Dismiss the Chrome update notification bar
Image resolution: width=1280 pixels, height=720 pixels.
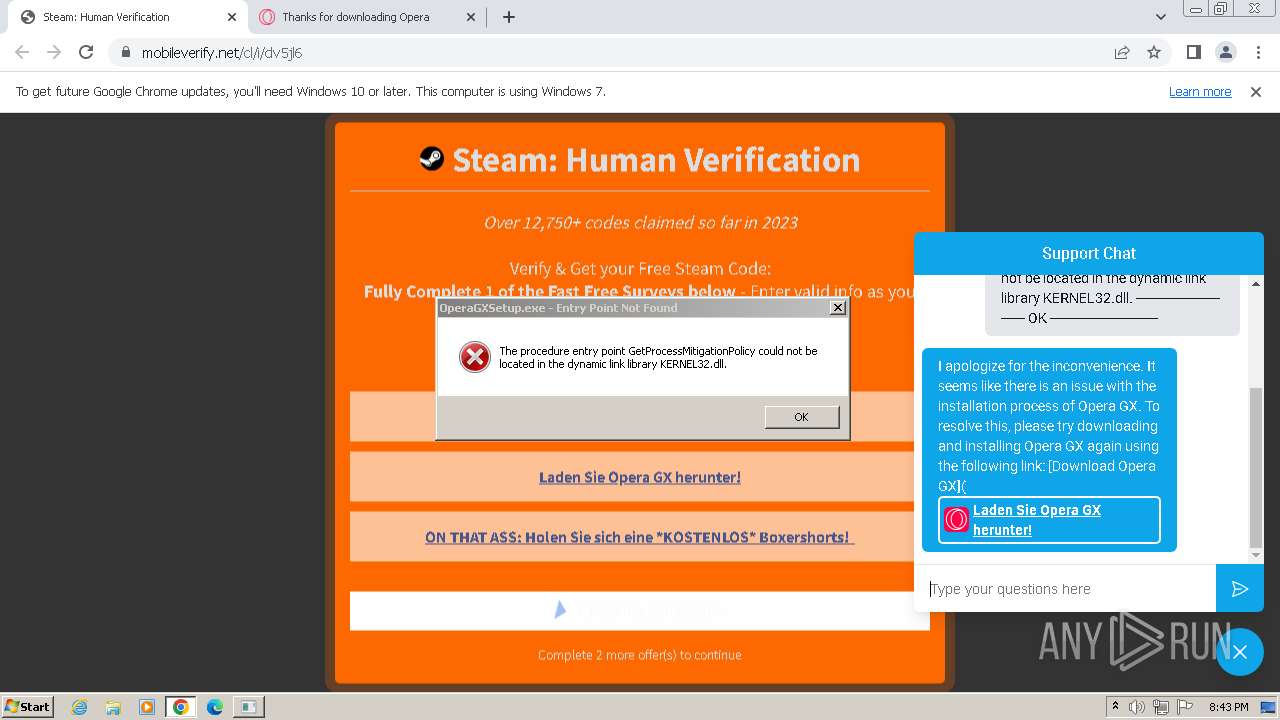(1256, 91)
